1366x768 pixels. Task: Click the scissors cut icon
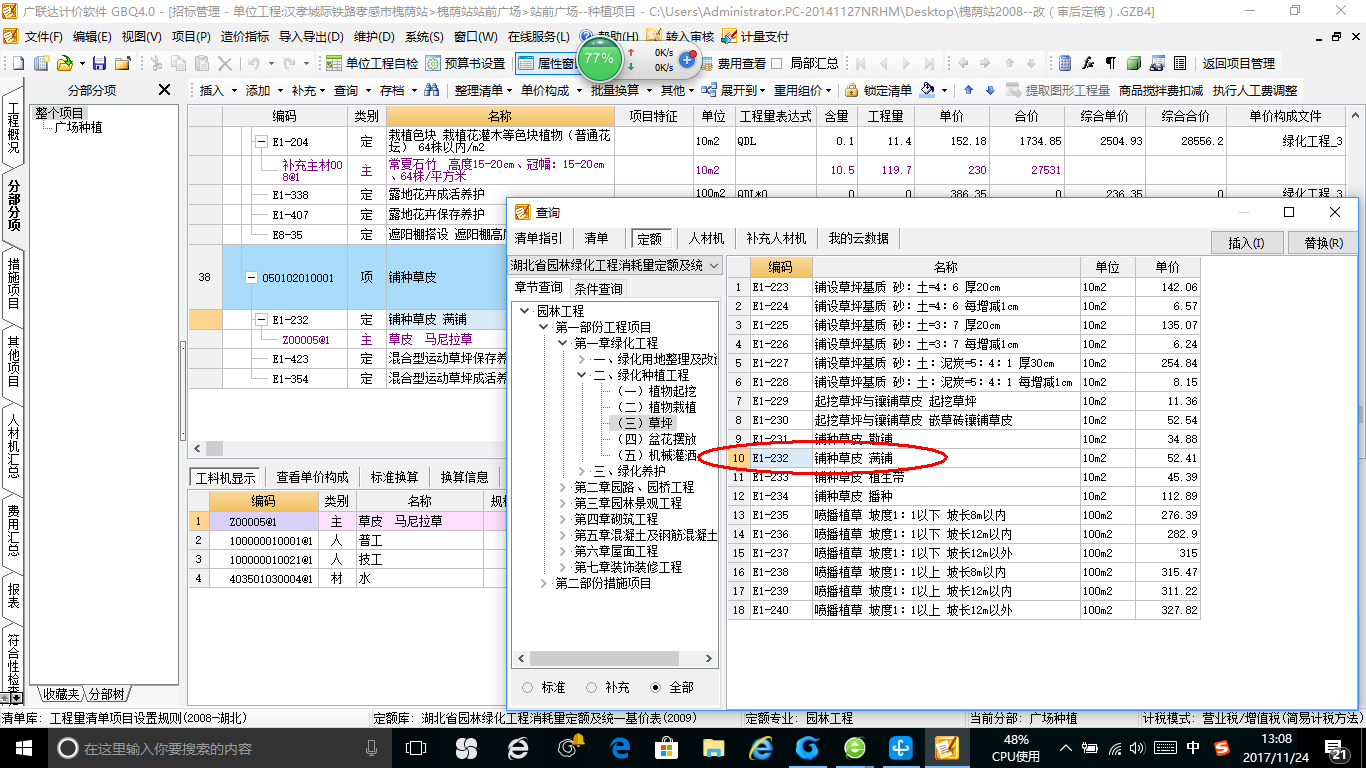156,63
